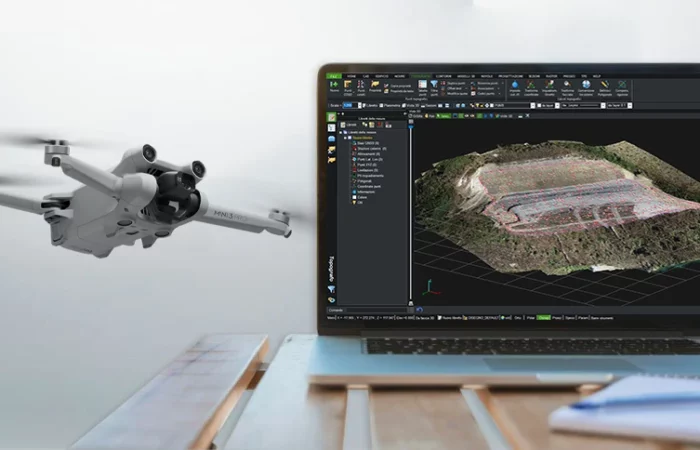Open the RASTER ribbon tab
The image size is (700, 450).
(551, 76)
